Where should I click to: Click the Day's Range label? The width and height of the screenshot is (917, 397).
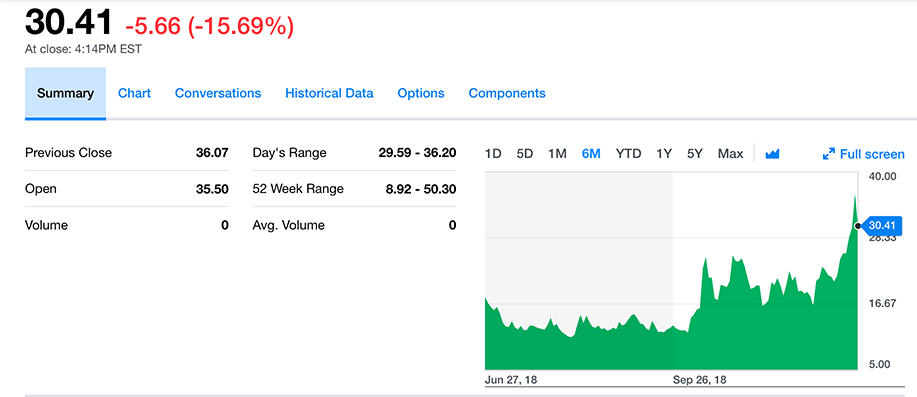pos(289,153)
